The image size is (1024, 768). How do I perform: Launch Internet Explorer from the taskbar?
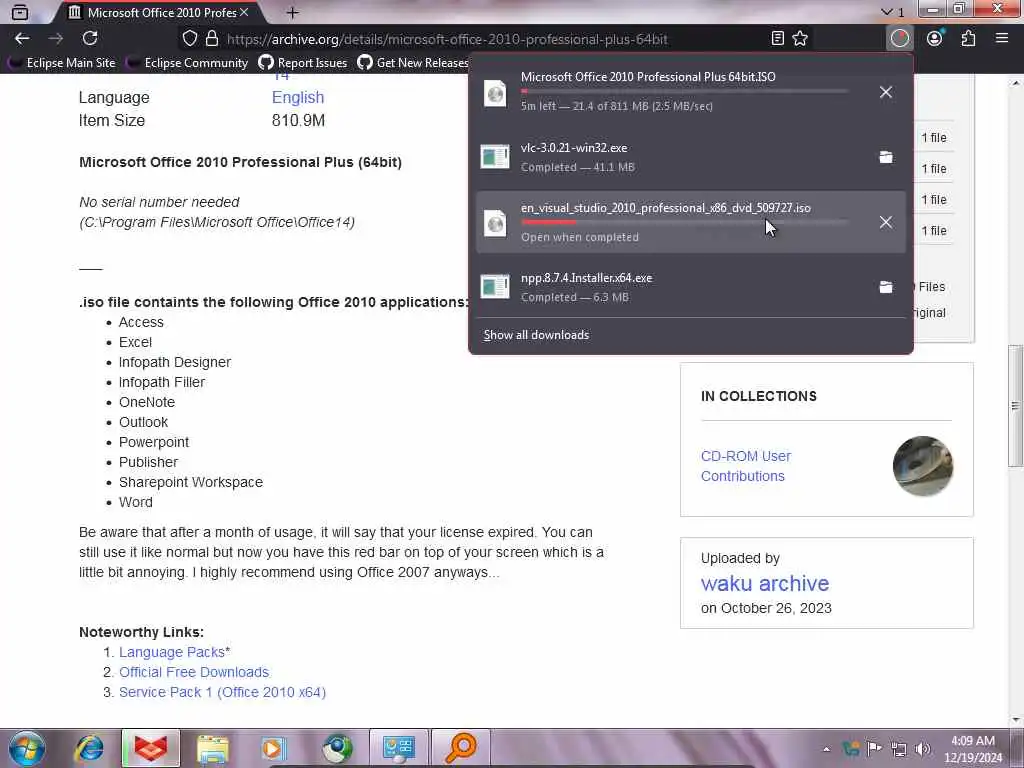89,748
